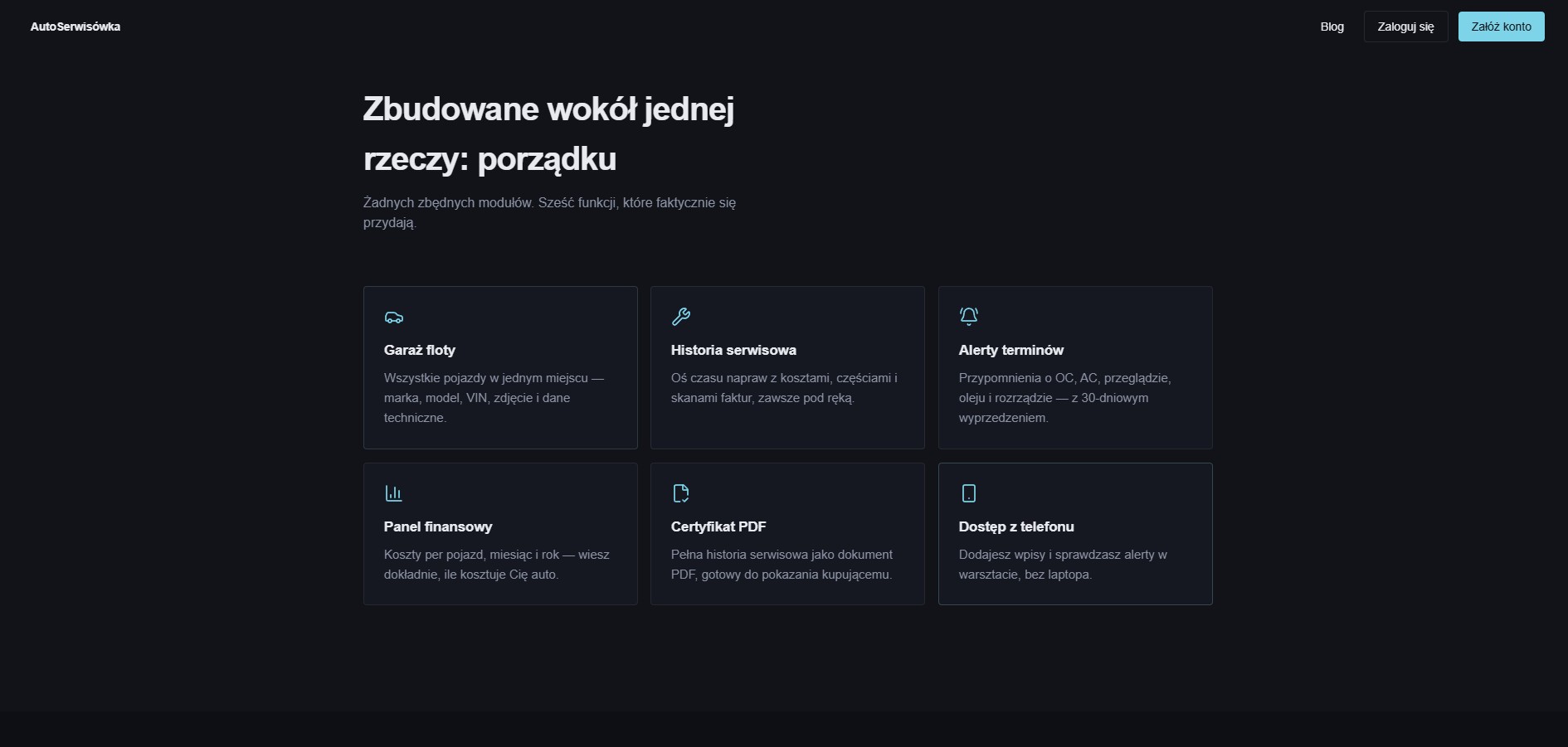The height and width of the screenshot is (747, 1568).
Task: Click the wrench icon in Historia serwisowa card
Action: (x=681, y=317)
